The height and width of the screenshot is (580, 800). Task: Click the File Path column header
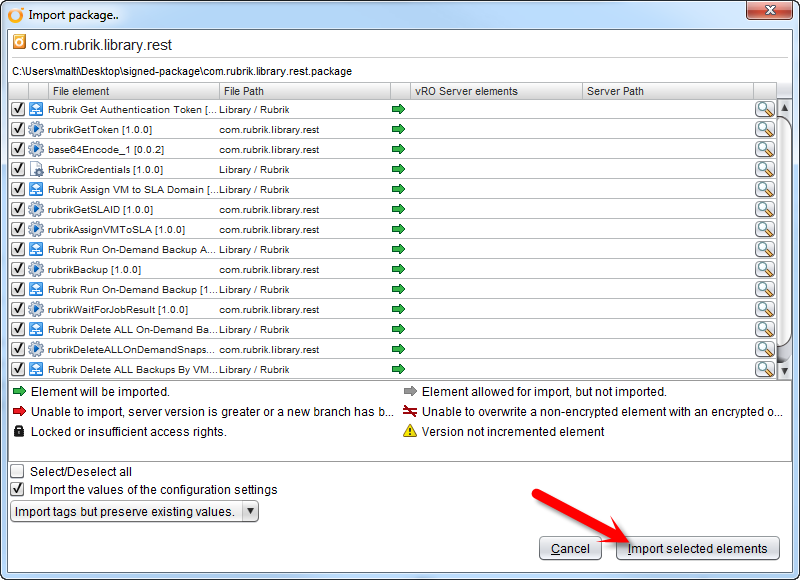[305, 91]
